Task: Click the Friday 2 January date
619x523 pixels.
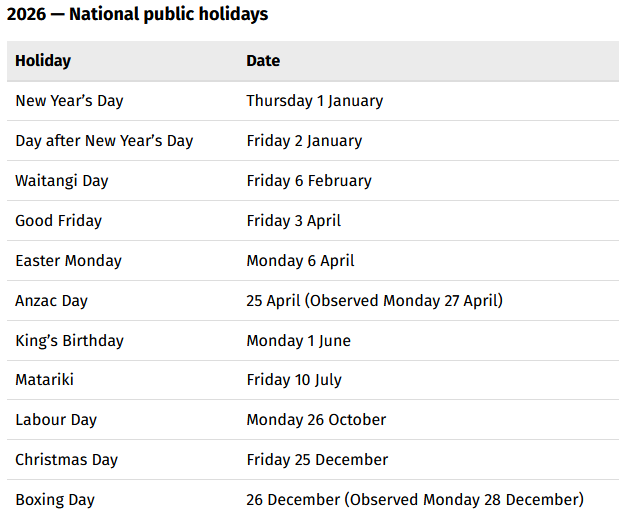Action: pyautogui.click(x=304, y=141)
